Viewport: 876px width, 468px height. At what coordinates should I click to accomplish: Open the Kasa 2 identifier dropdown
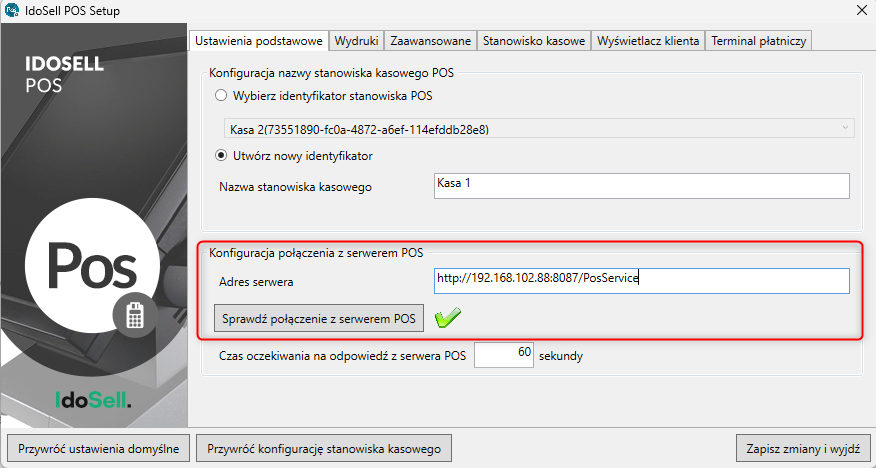tap(539, 129)
